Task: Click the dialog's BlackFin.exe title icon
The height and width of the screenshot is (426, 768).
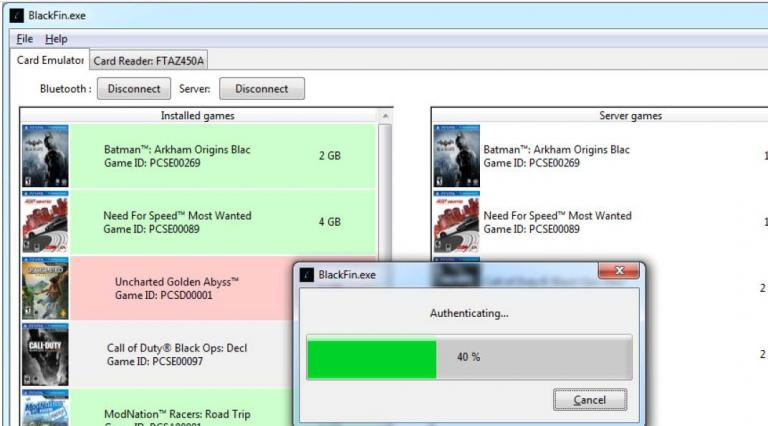Action: coord(307,275)
